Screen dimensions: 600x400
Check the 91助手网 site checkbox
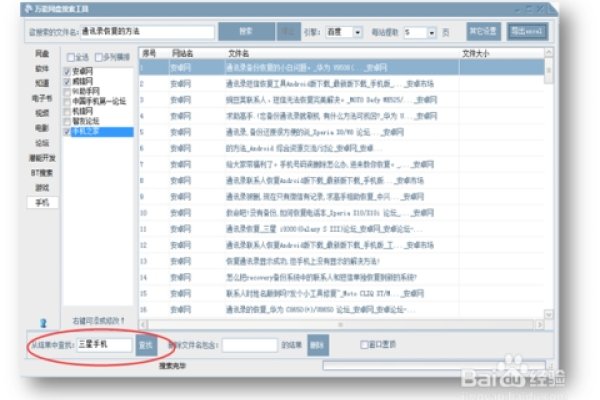(67, 91)
